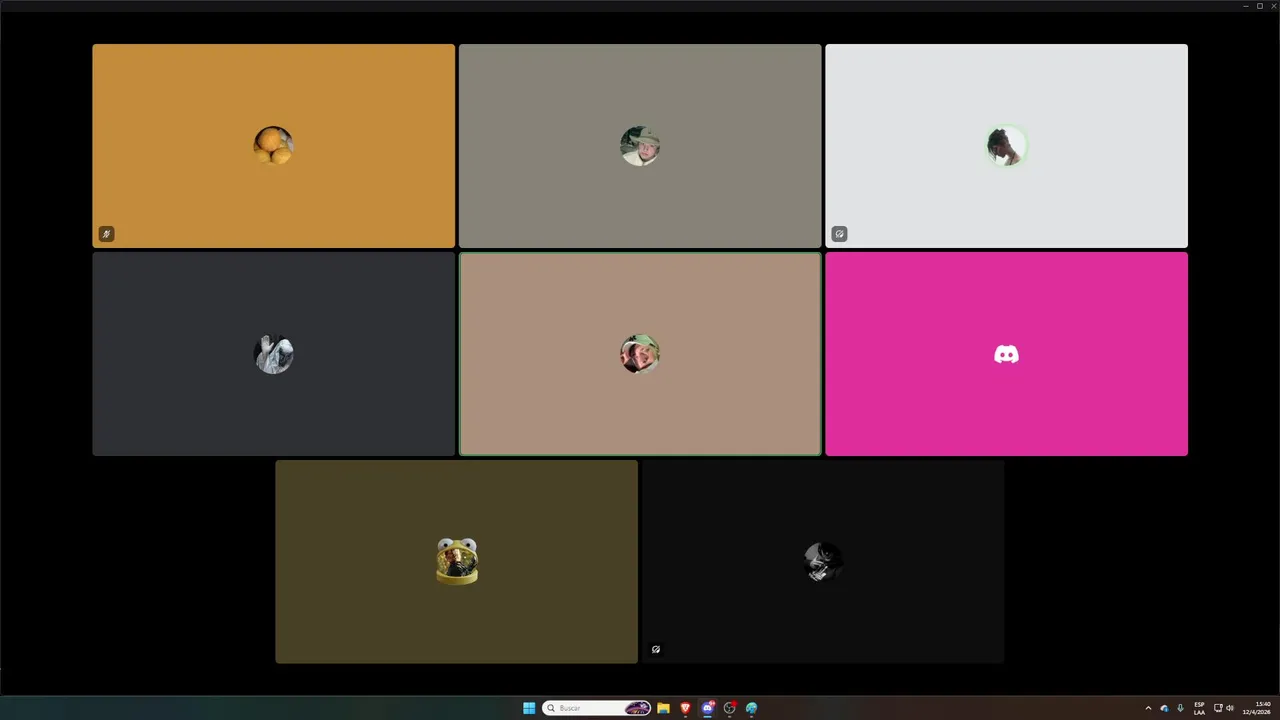Show hidden system tray icons

(1148, 708)
